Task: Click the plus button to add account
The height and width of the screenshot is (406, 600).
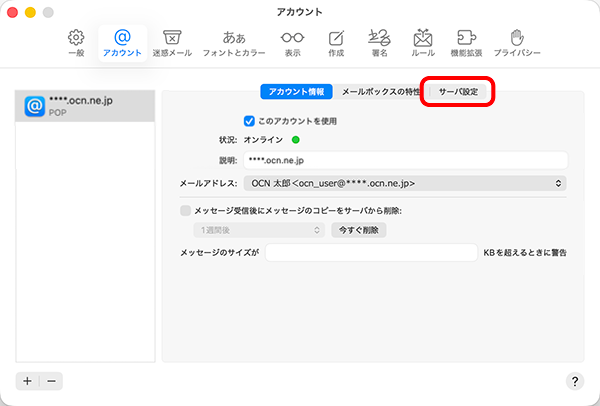Action: click(x=27, y=381)
